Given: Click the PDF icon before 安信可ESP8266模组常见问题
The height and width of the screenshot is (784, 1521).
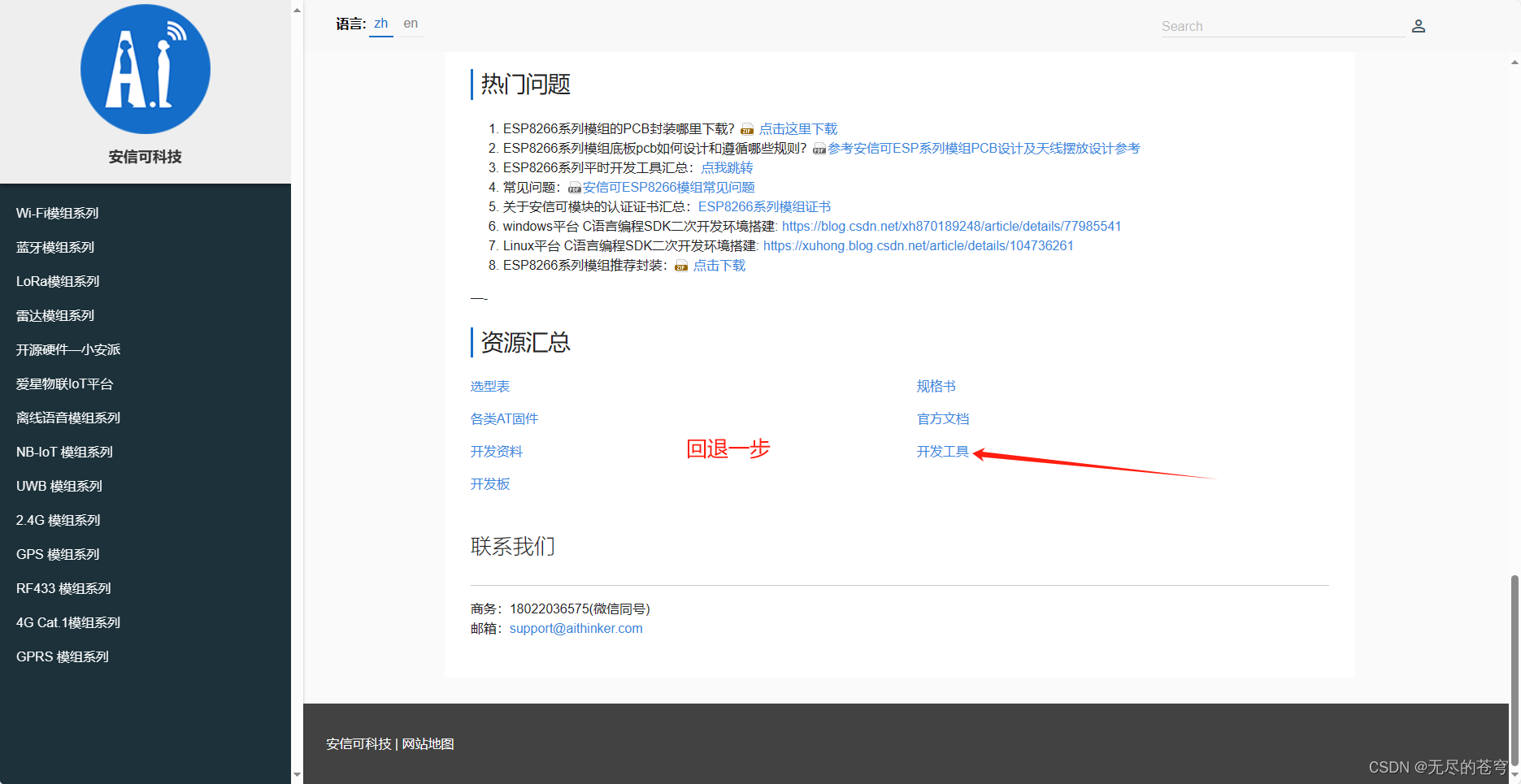Looking at the screenshot, I should [575, 188].
